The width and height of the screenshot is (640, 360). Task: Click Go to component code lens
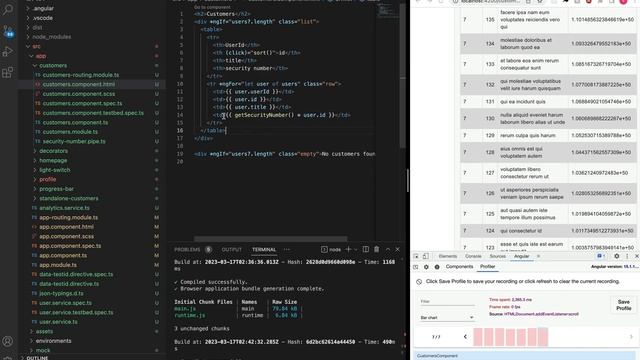tap(212, 7)
